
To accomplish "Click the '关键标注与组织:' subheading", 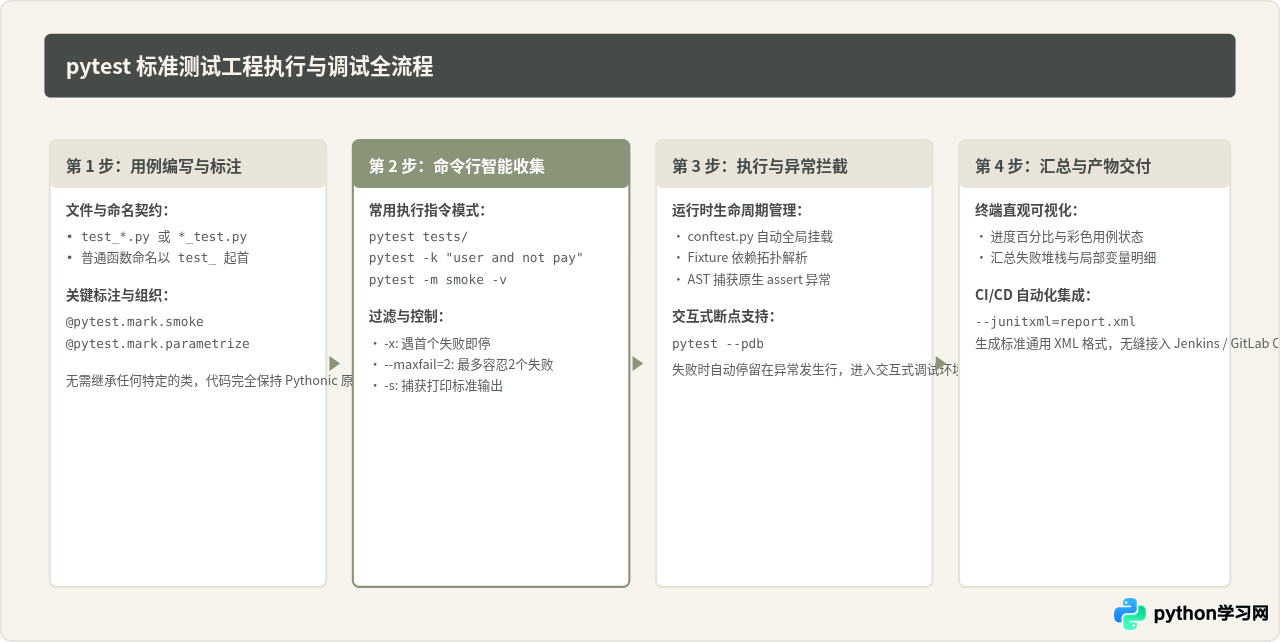I will (117, 295).
